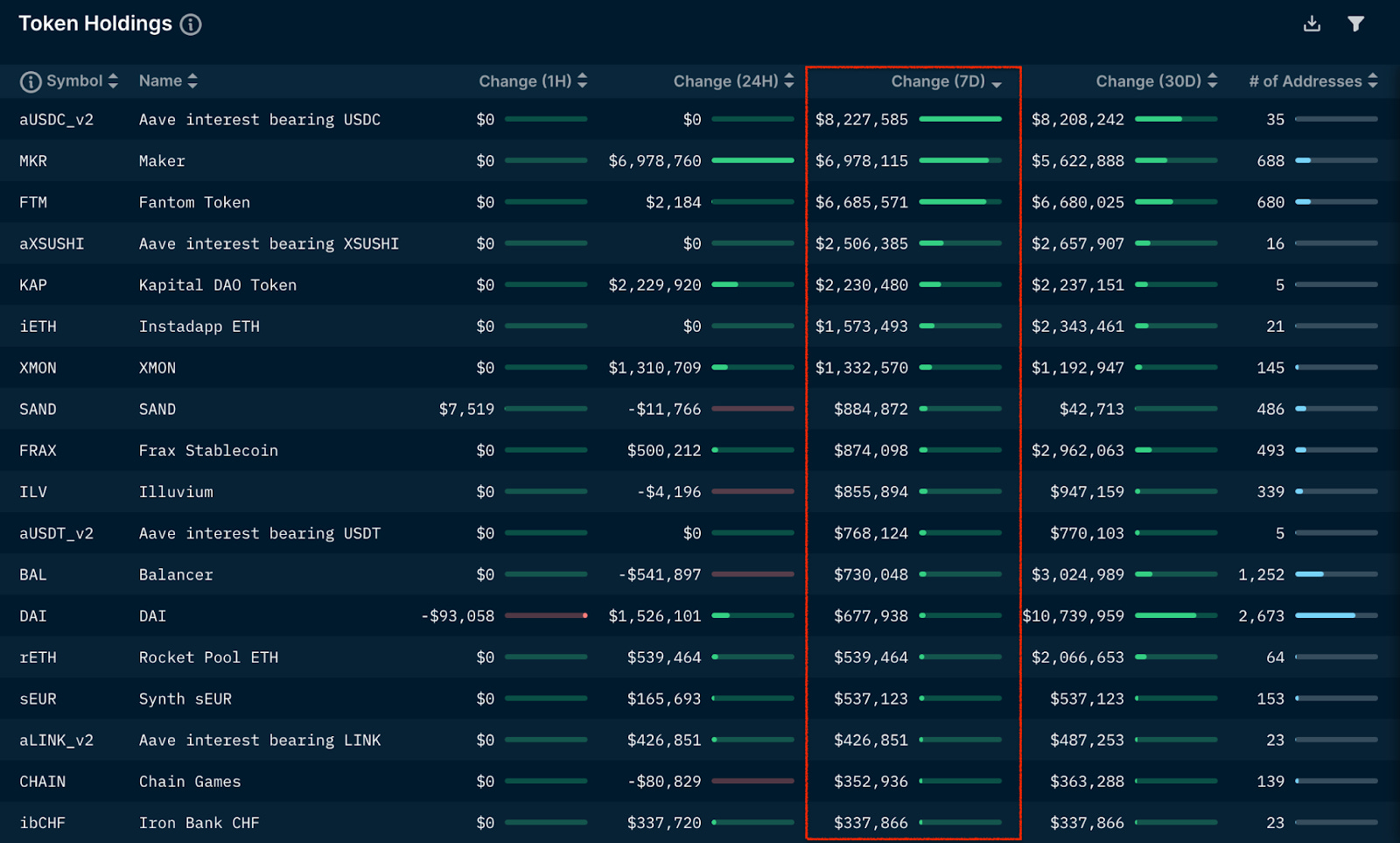The width and height of the screenshot is (1400, 843).
Task: Open the FRAX symbol
Action: (38, 451)
